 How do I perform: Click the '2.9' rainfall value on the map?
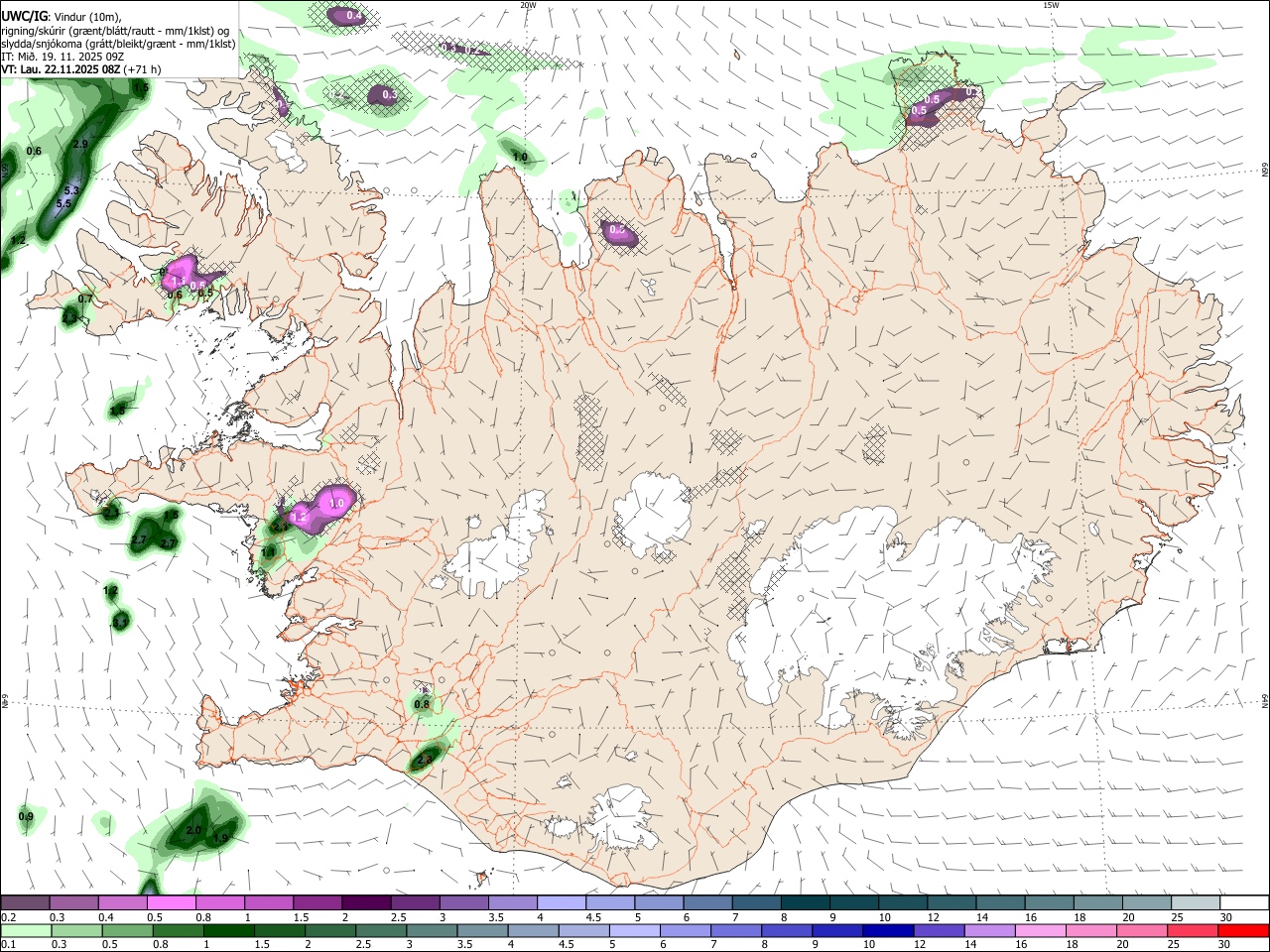tap(81, 145)
